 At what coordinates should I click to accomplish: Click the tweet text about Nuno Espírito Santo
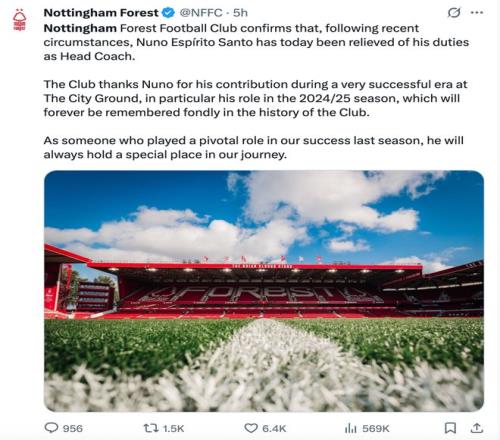[256, 42]
